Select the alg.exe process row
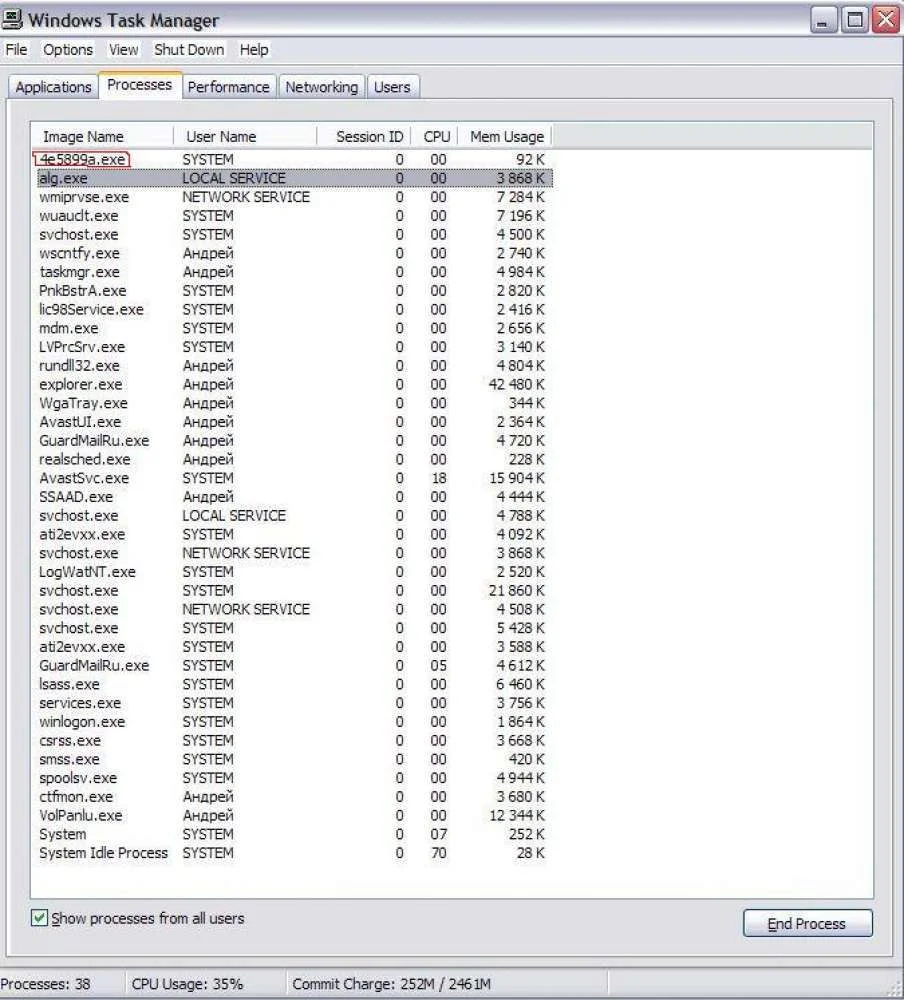Screen dimensions: 904x1000 coord(293,178)
